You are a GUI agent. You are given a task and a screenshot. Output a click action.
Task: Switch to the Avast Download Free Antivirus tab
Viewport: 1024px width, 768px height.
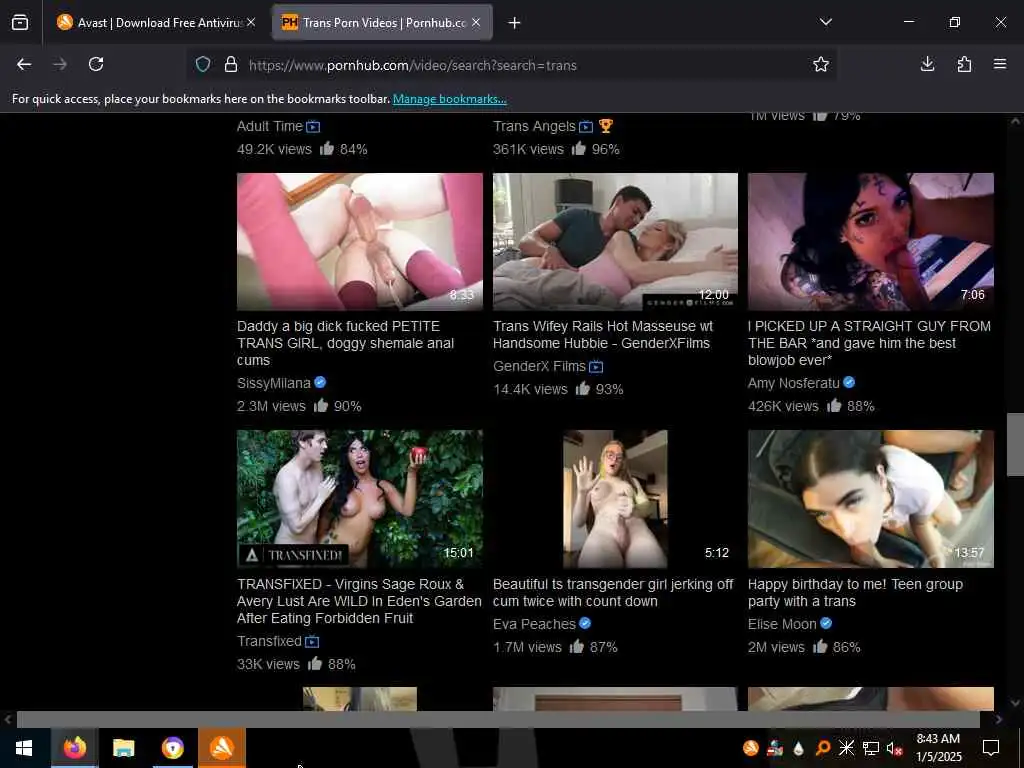click(x=157, y=23)
